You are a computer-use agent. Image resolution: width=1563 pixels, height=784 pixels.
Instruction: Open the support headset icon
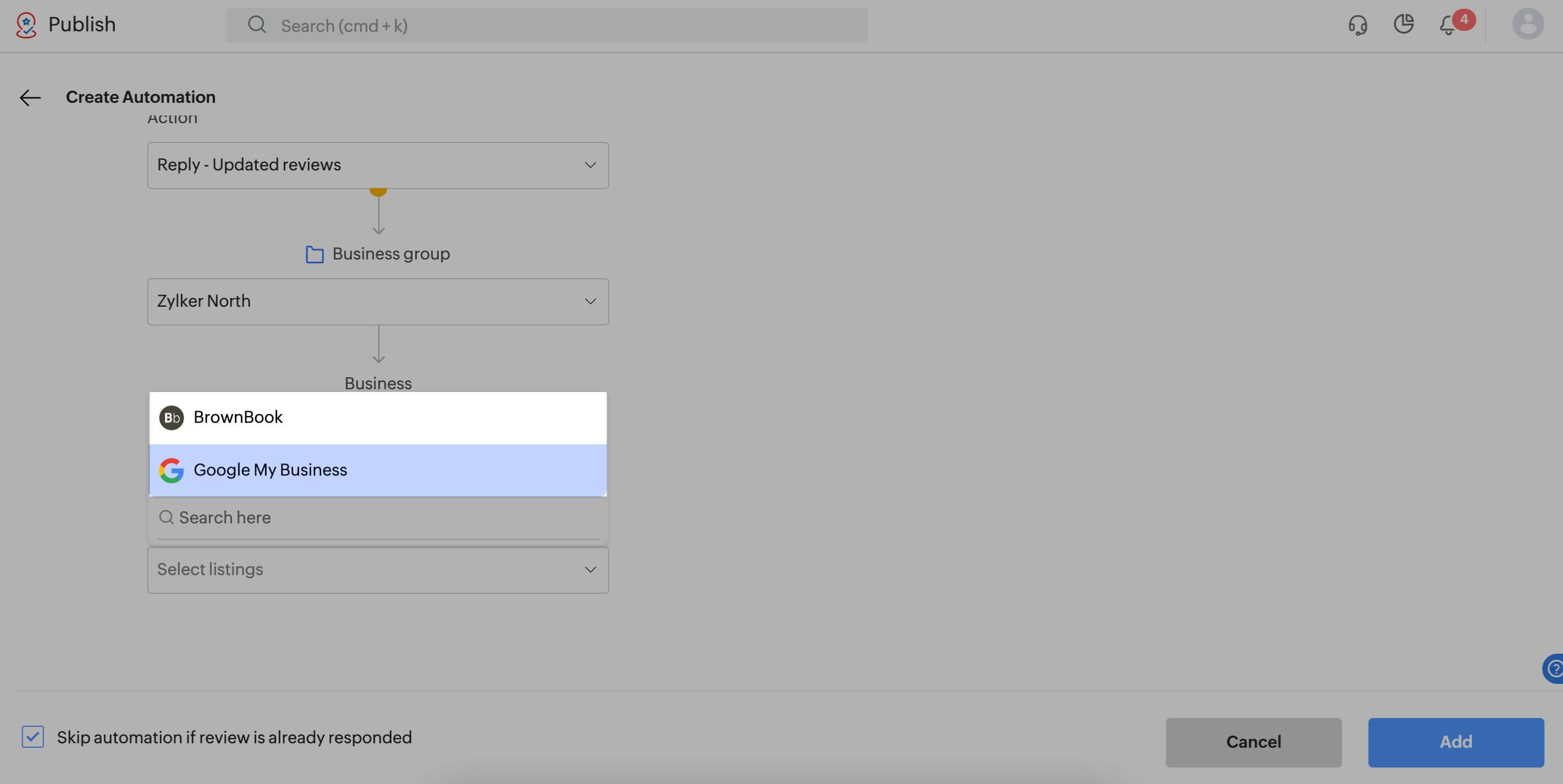(1357, 25)
